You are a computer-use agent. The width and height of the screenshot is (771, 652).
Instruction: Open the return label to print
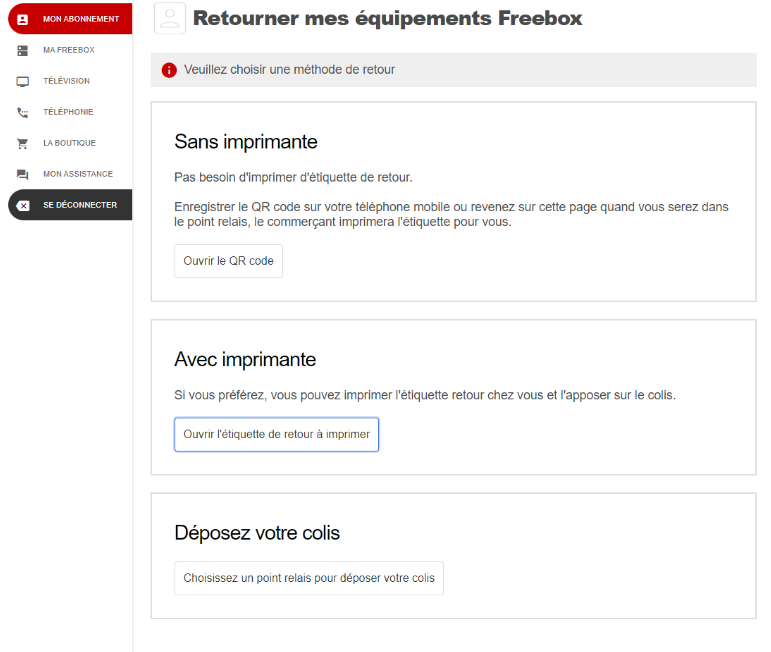pos(276,434)
